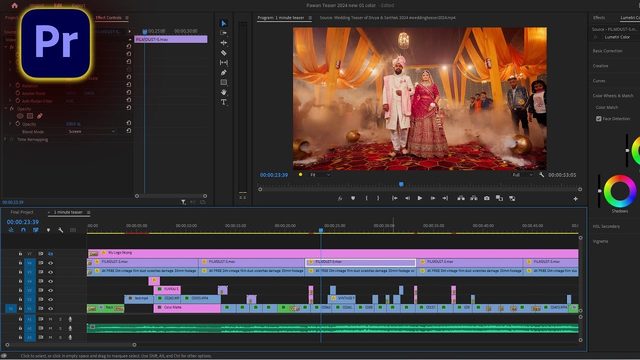Select Program: 1 minute teaser tab
This screenshot has height=360, width=640.
(x=281, y=18)
